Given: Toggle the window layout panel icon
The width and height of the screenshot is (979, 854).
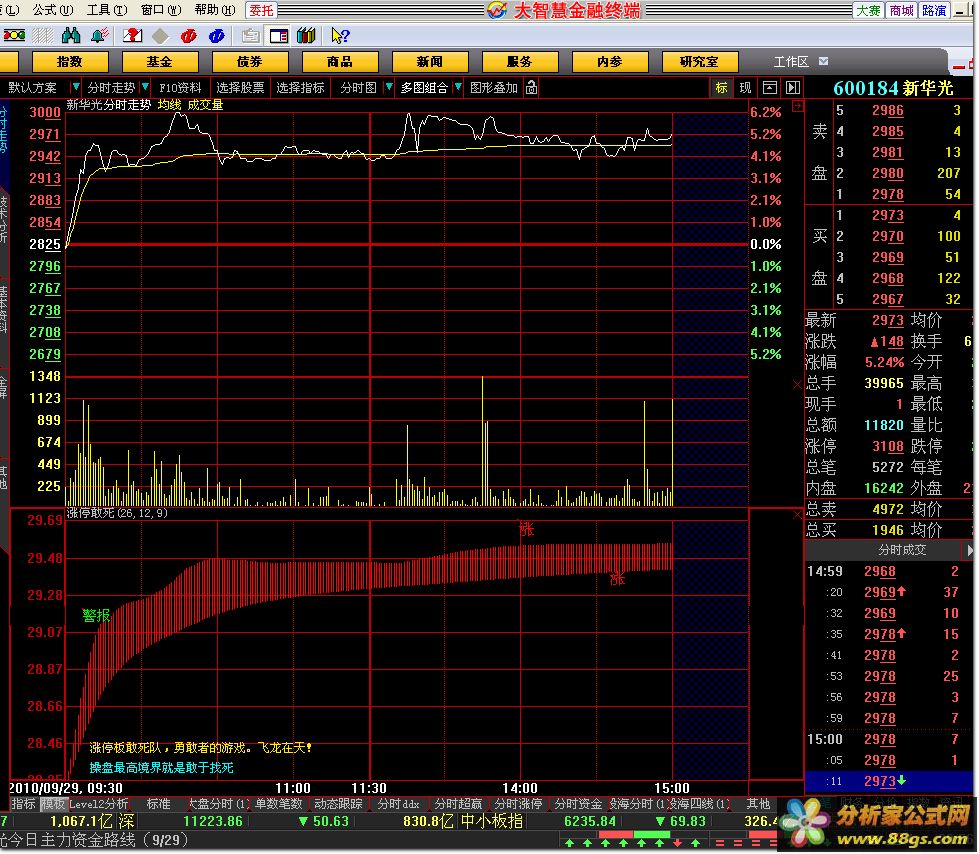Looking at the screenshot, I should [x=278, y=36].
